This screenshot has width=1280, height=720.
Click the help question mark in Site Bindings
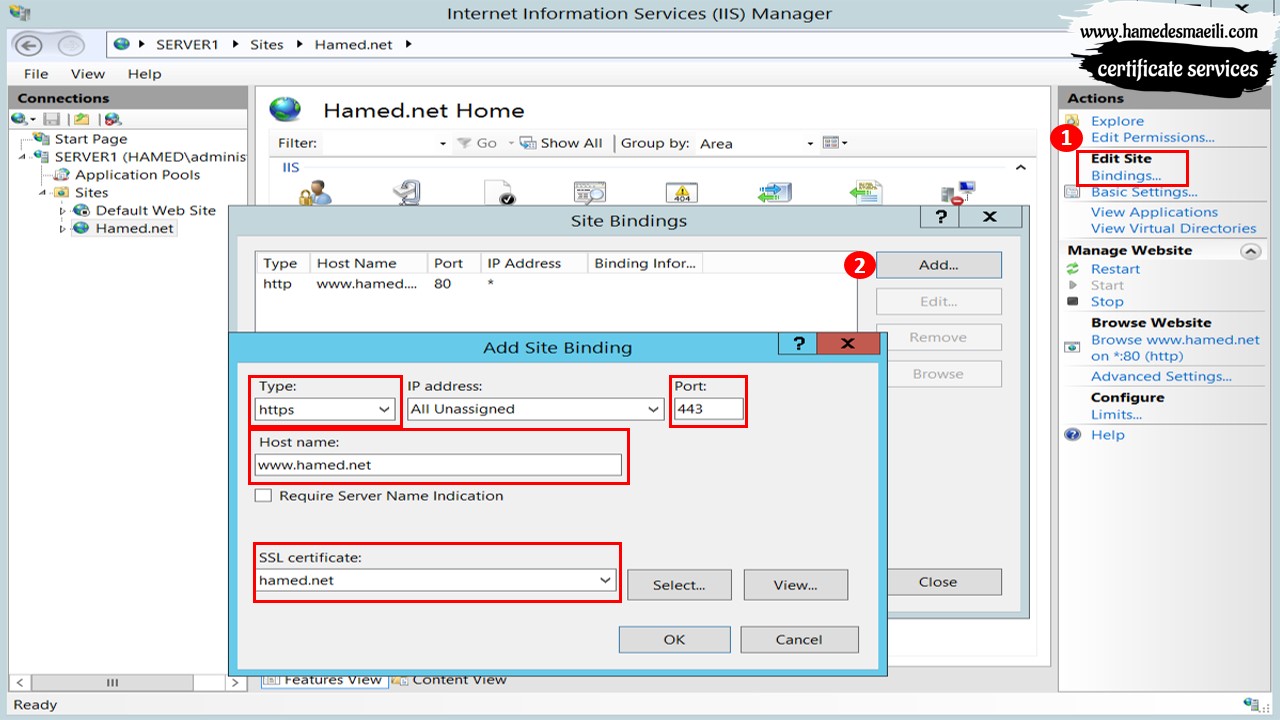(x=941, y=217)
